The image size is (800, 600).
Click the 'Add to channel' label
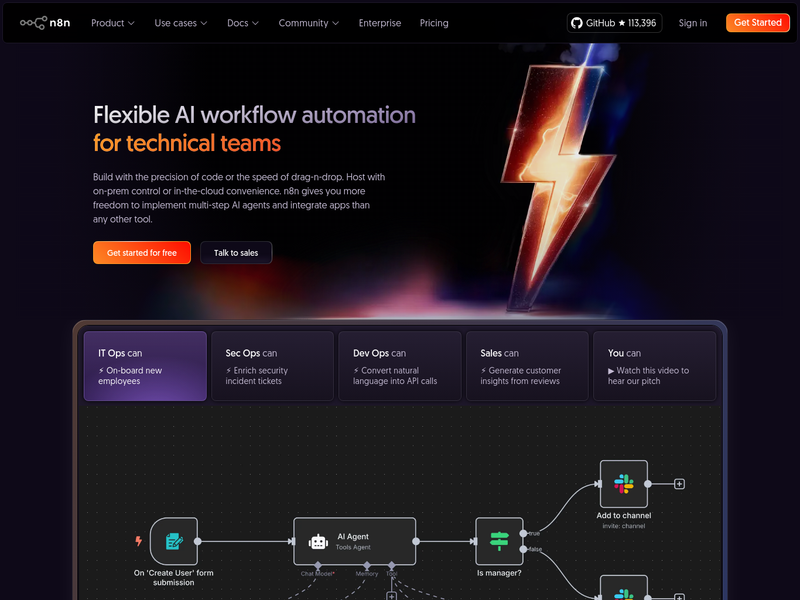623,515
